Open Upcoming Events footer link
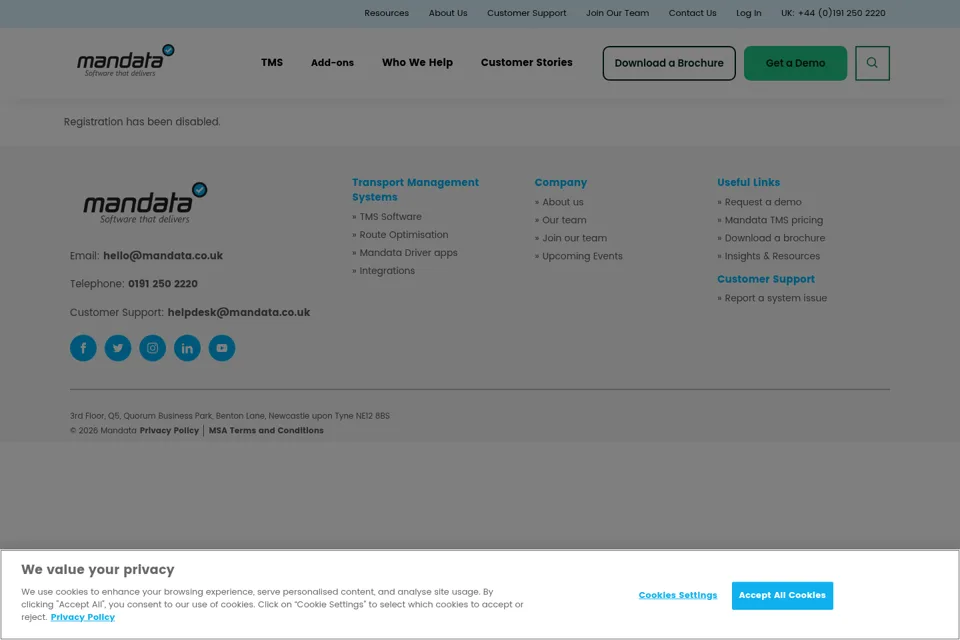The image size is (960, 640). (582, 256)
